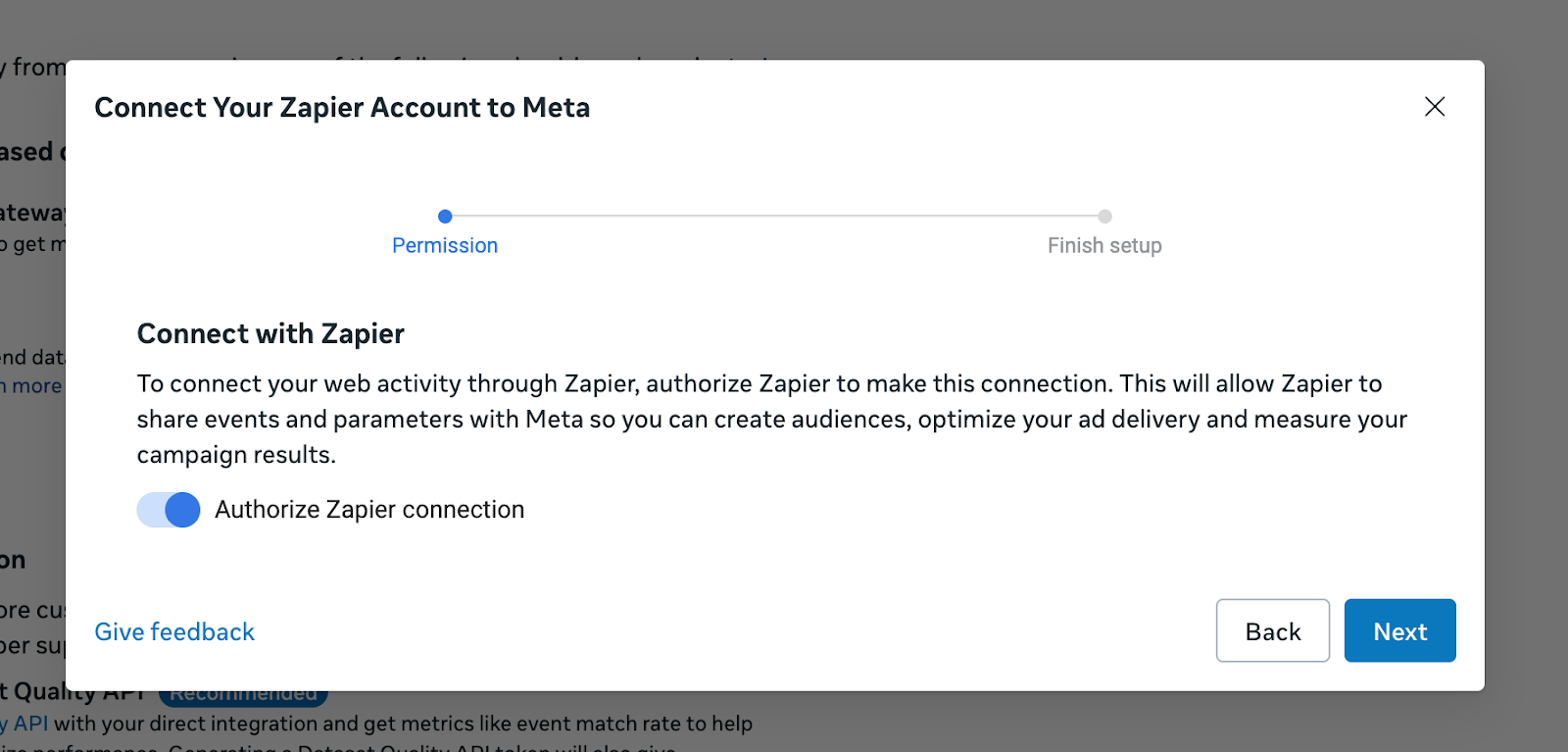Click the Recommended badge behind the dialog
The image size is (1568, 752).
[x=243, y=696]
